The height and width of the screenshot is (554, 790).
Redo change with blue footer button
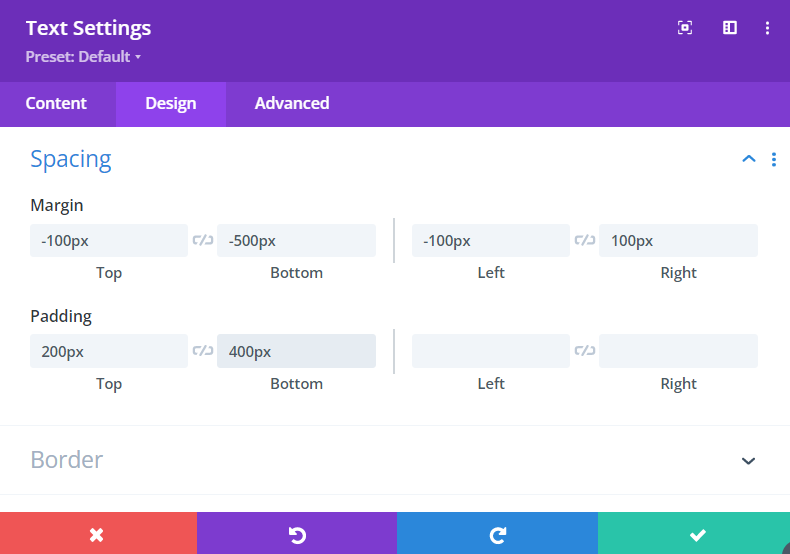pyautogui.click(x=497, y=533)
